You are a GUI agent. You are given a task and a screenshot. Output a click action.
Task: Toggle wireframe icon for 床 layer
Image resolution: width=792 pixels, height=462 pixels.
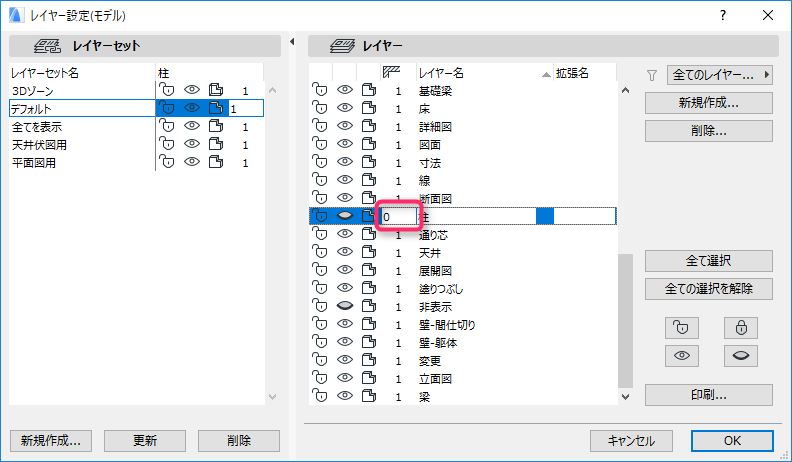tap(369, 108)
